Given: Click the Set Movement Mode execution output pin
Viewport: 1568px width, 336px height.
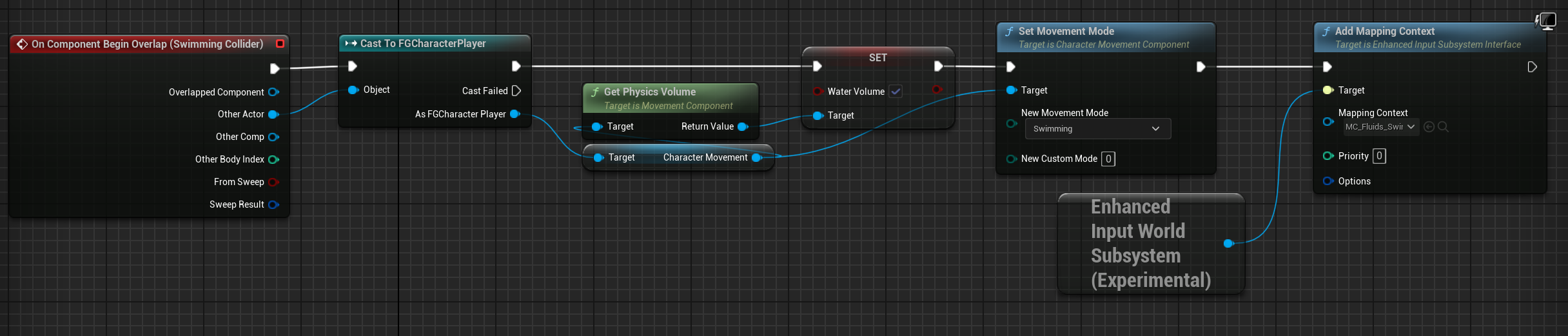Looking at the screenshot, I should [x=1201, y=67].
